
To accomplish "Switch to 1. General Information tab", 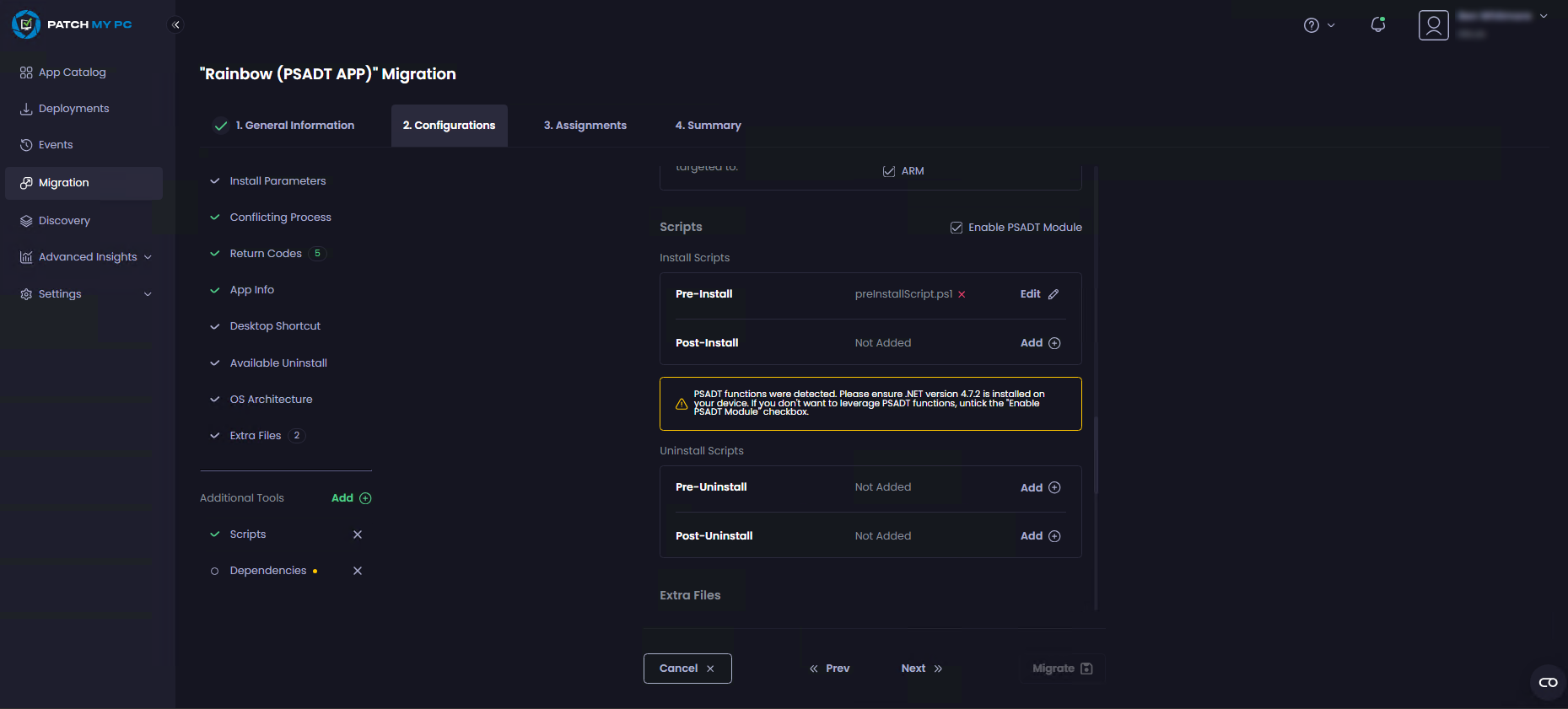I will coord(284,126).
